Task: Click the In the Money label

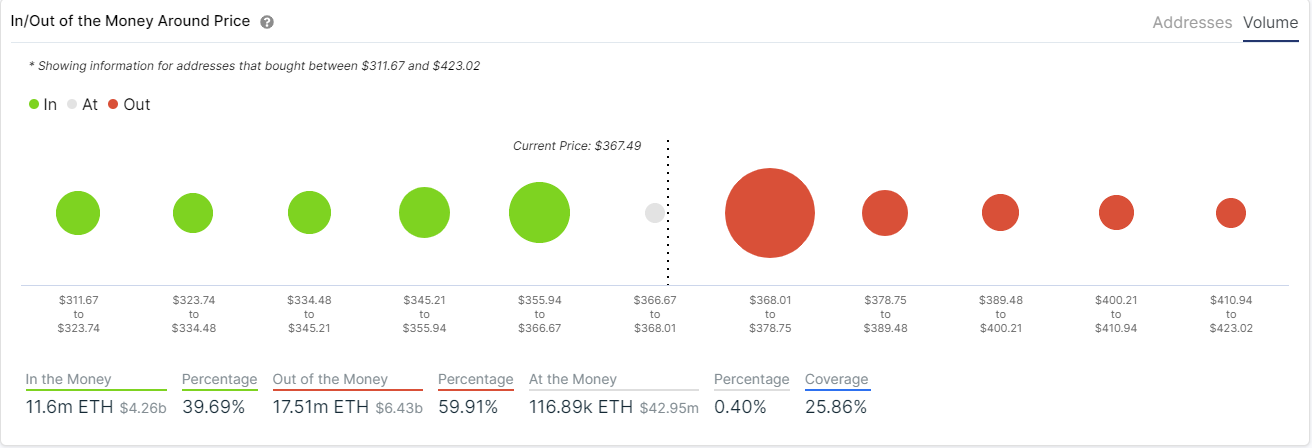Action: 69,380
